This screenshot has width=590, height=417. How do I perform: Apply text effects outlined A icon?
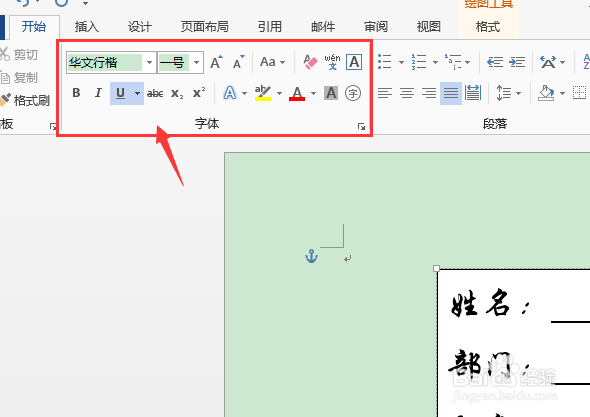pyautogui.click(x=230, y=93)
